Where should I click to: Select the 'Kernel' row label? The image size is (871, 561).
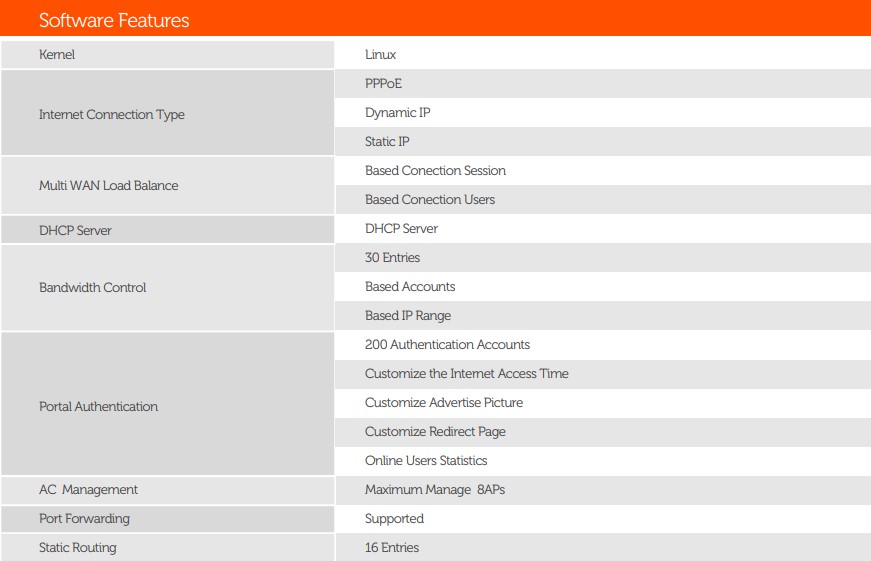pos(57,54)
